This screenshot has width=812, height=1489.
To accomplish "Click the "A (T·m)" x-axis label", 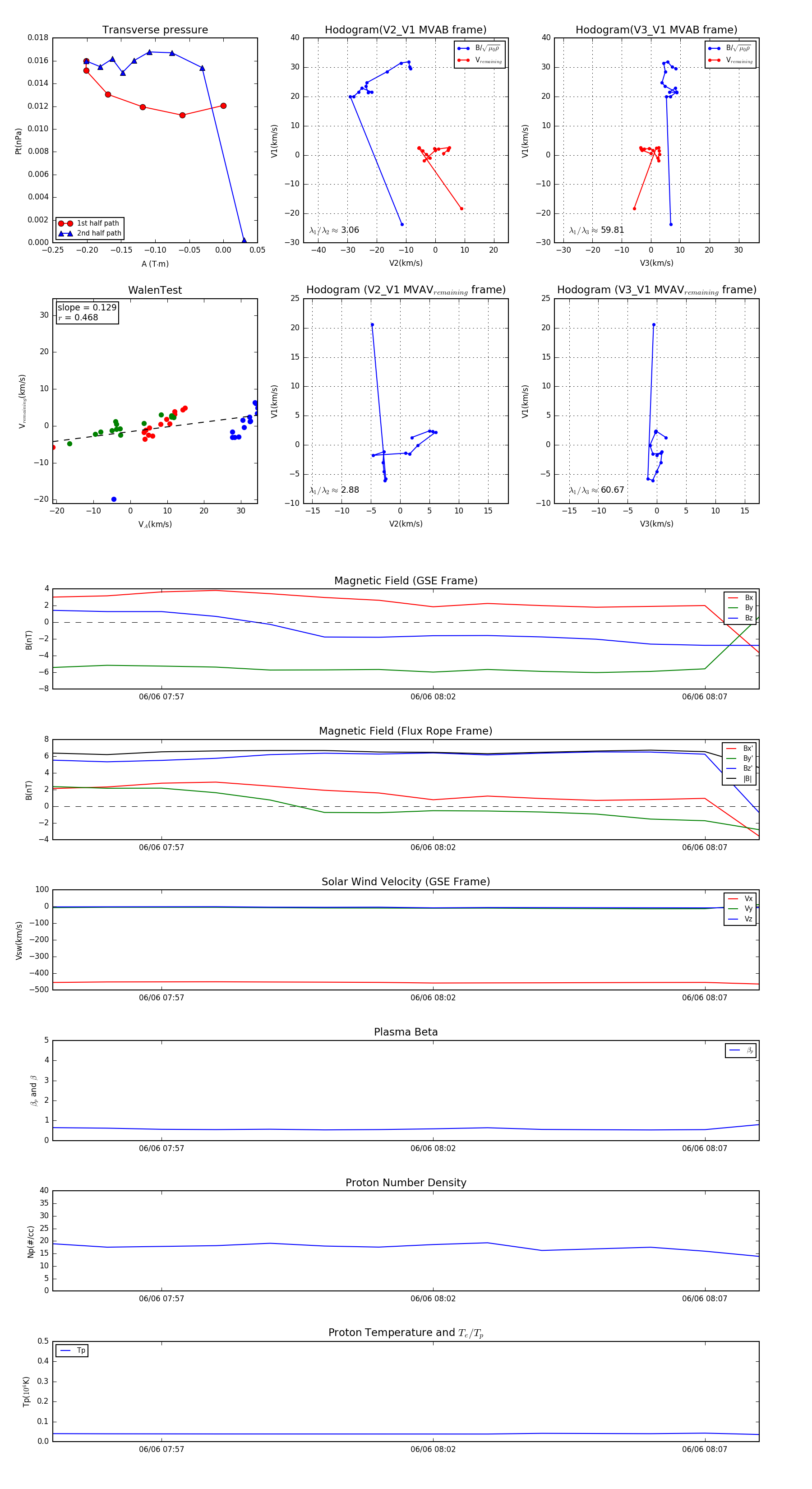I will [x=155, y=264].
